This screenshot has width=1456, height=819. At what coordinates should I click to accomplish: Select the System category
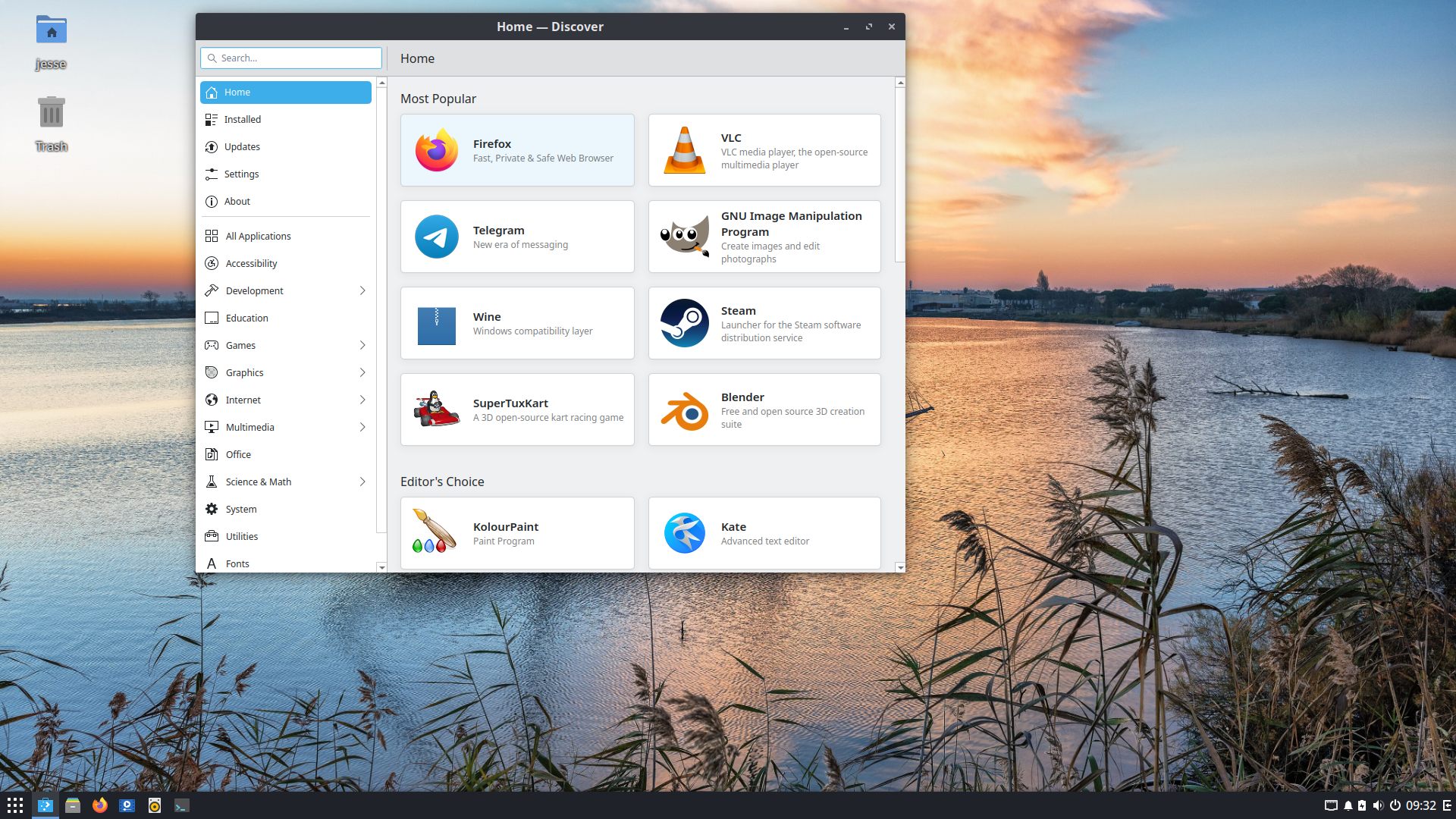[286, 510]
